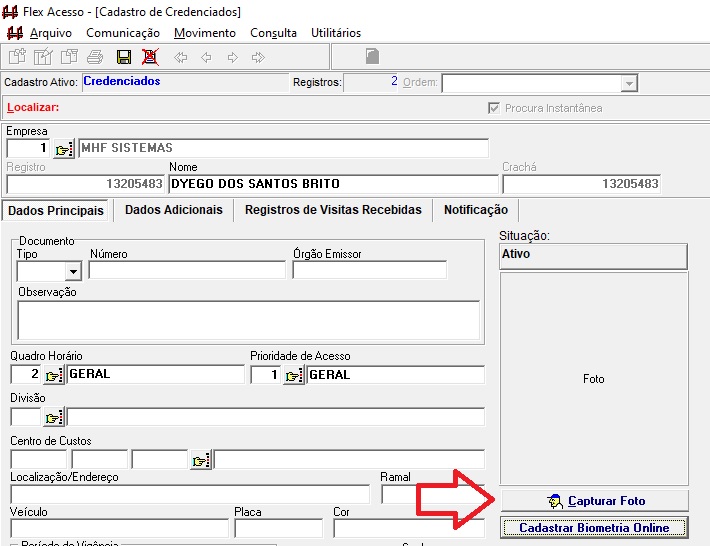Open the Utilitários menu
Viewport: 710px width, 546px height.
click(336, 33)
